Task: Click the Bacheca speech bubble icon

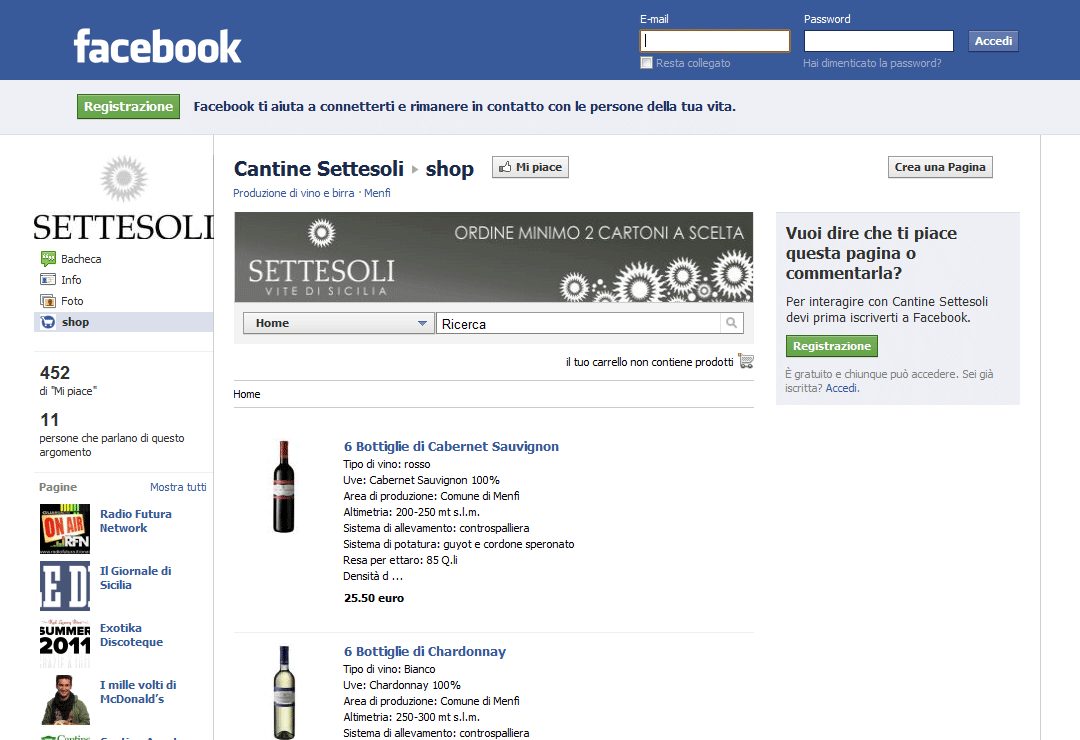Action: (x=48, y=259)
